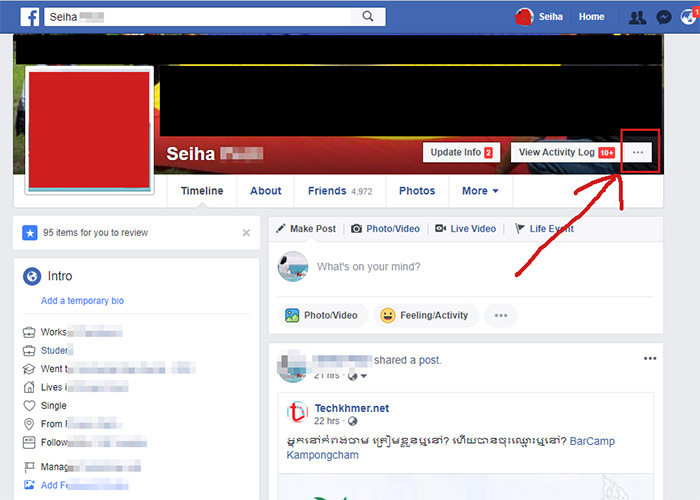Open Seiha profile link in top bar
The height and width of the screenshot is (500, 700).
(x=550, y=17)
